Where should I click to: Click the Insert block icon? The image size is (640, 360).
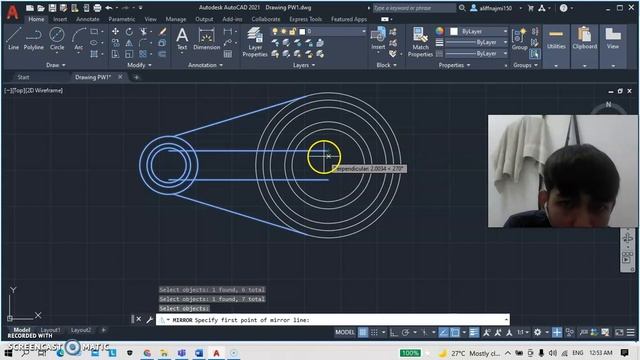coord(378,39)
